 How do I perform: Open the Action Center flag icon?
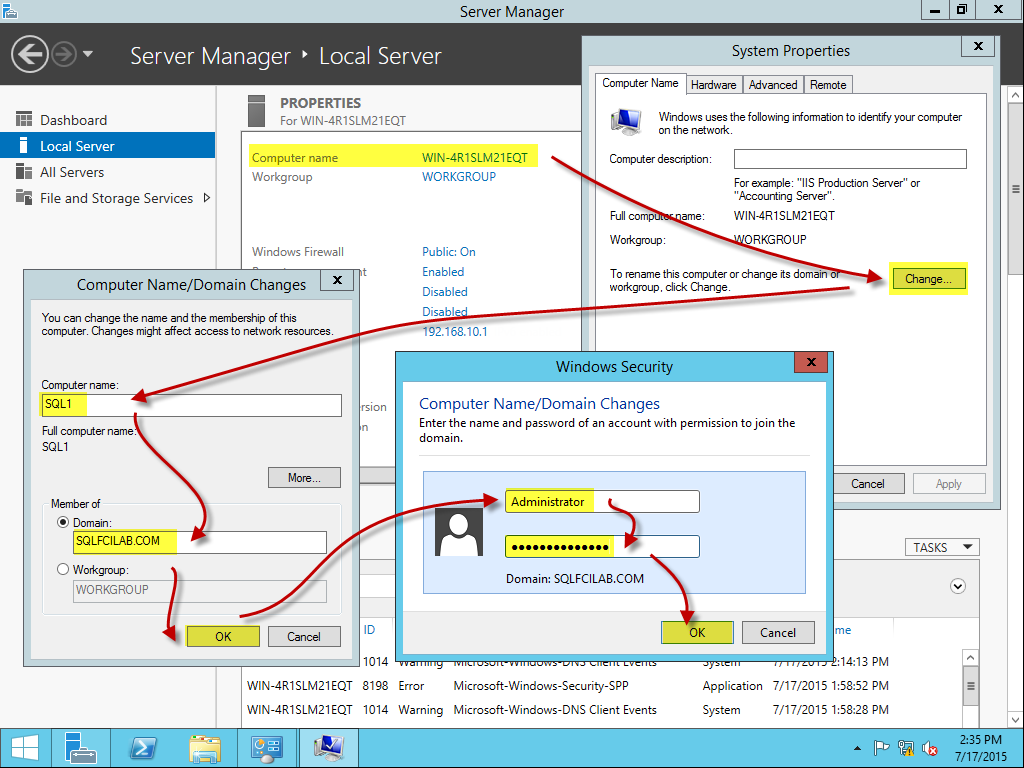pyautogui.click(x=881, y=748)
